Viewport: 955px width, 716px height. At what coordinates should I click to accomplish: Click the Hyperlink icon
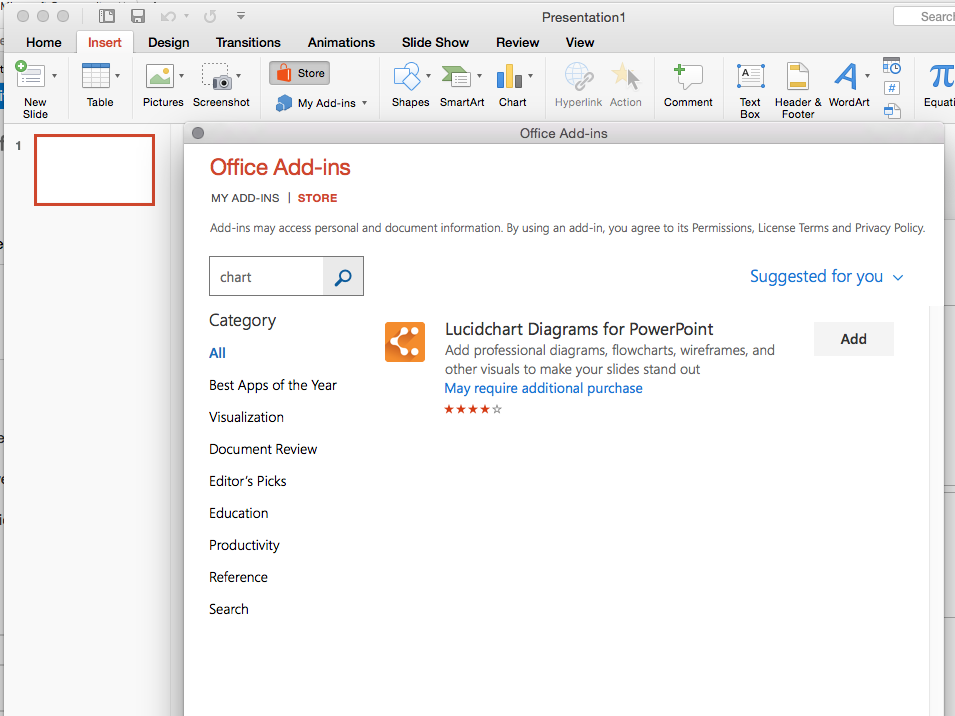579,77
